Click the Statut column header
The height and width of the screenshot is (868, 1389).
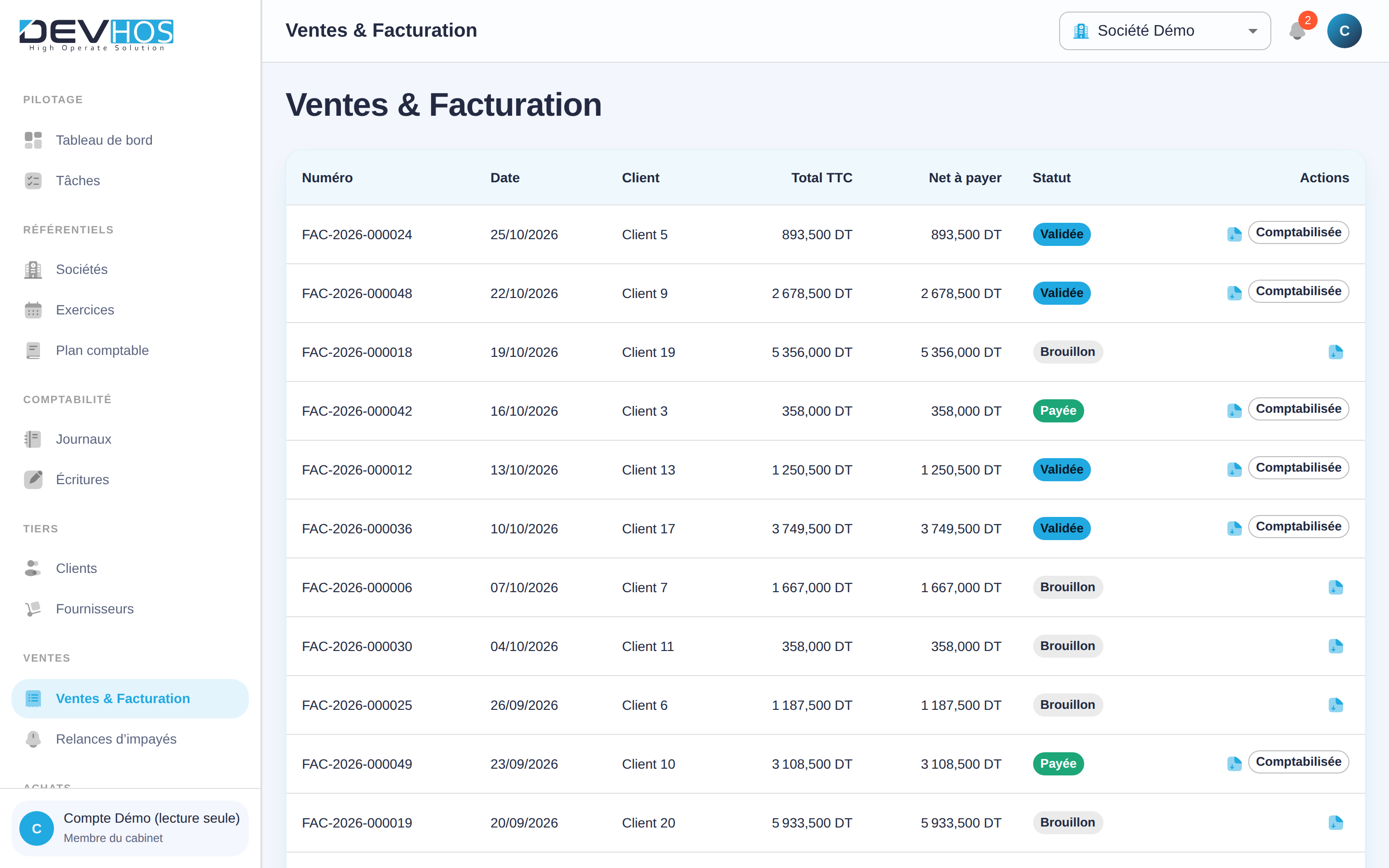pos(1051,178)
